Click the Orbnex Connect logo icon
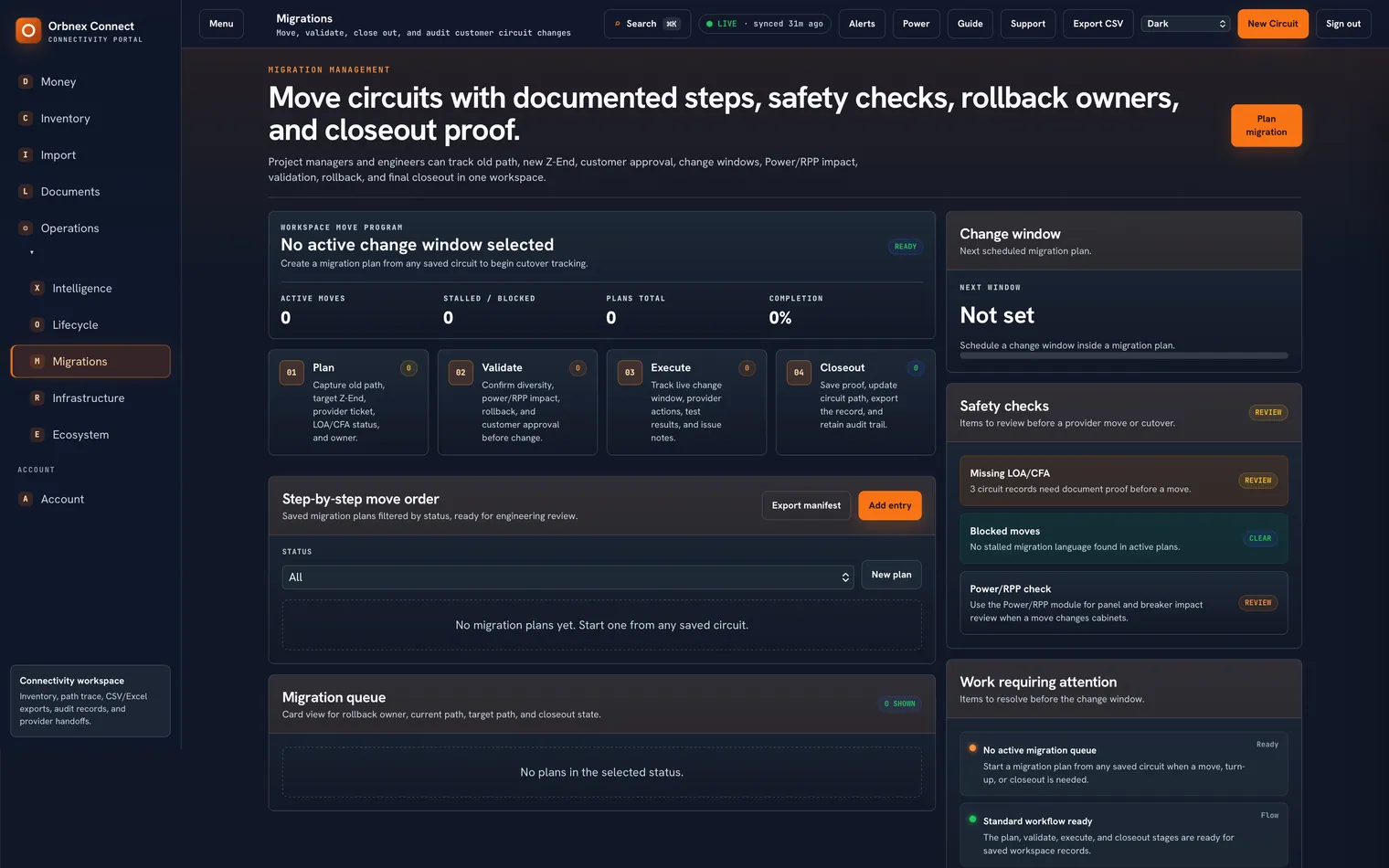 click(28, 31)
